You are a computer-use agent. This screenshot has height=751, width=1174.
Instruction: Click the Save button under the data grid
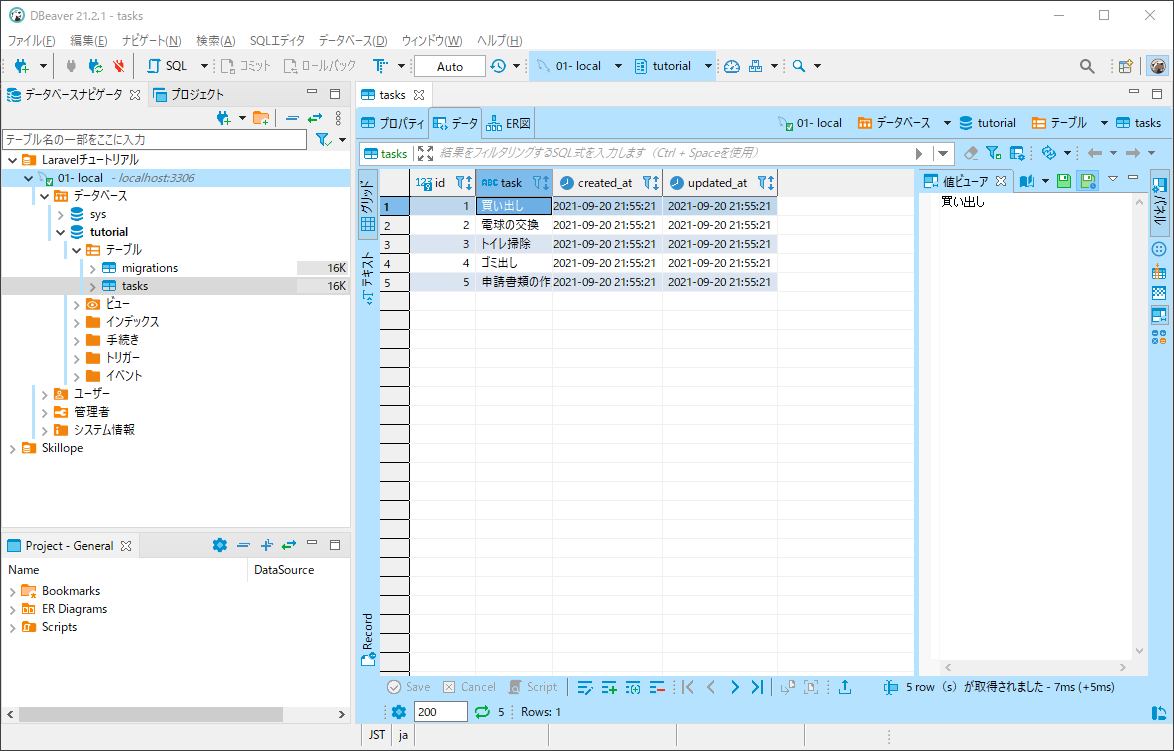click(x=408, y=687)
